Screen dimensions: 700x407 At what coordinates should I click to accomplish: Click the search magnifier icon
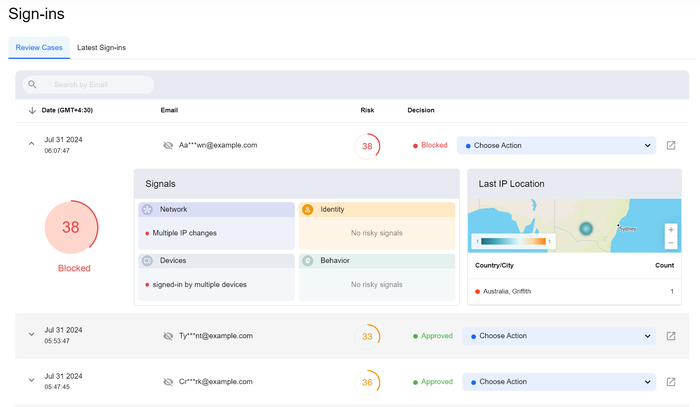[x=32, y=84]
